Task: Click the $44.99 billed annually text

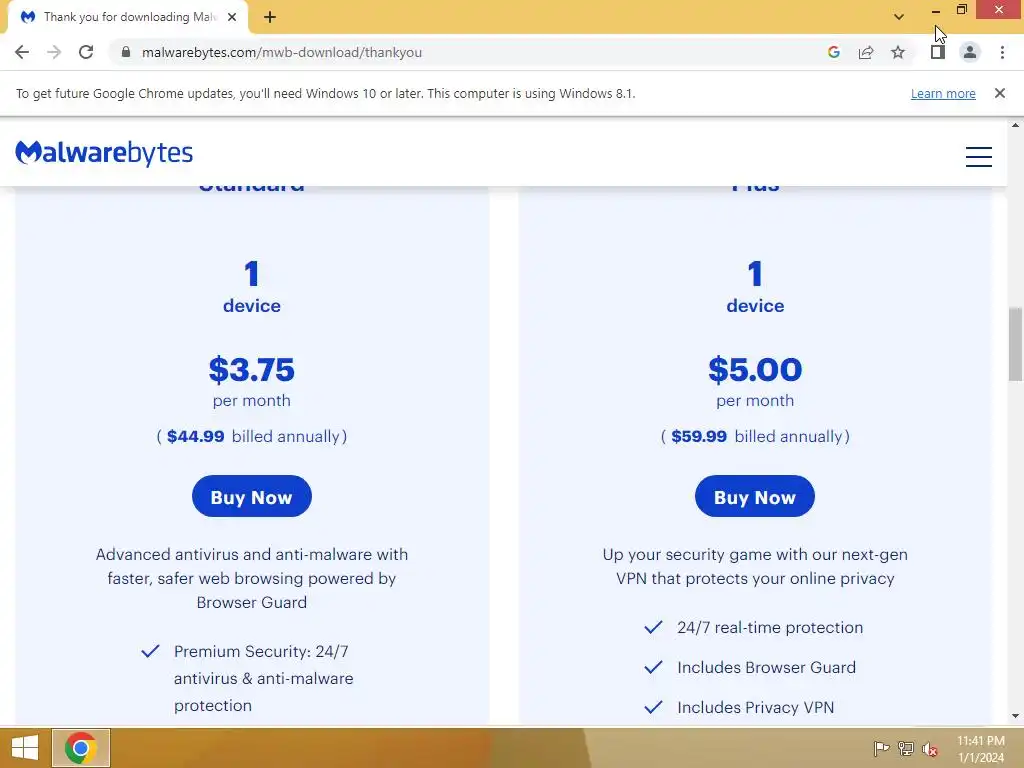Action: click(x=251, y=436)
